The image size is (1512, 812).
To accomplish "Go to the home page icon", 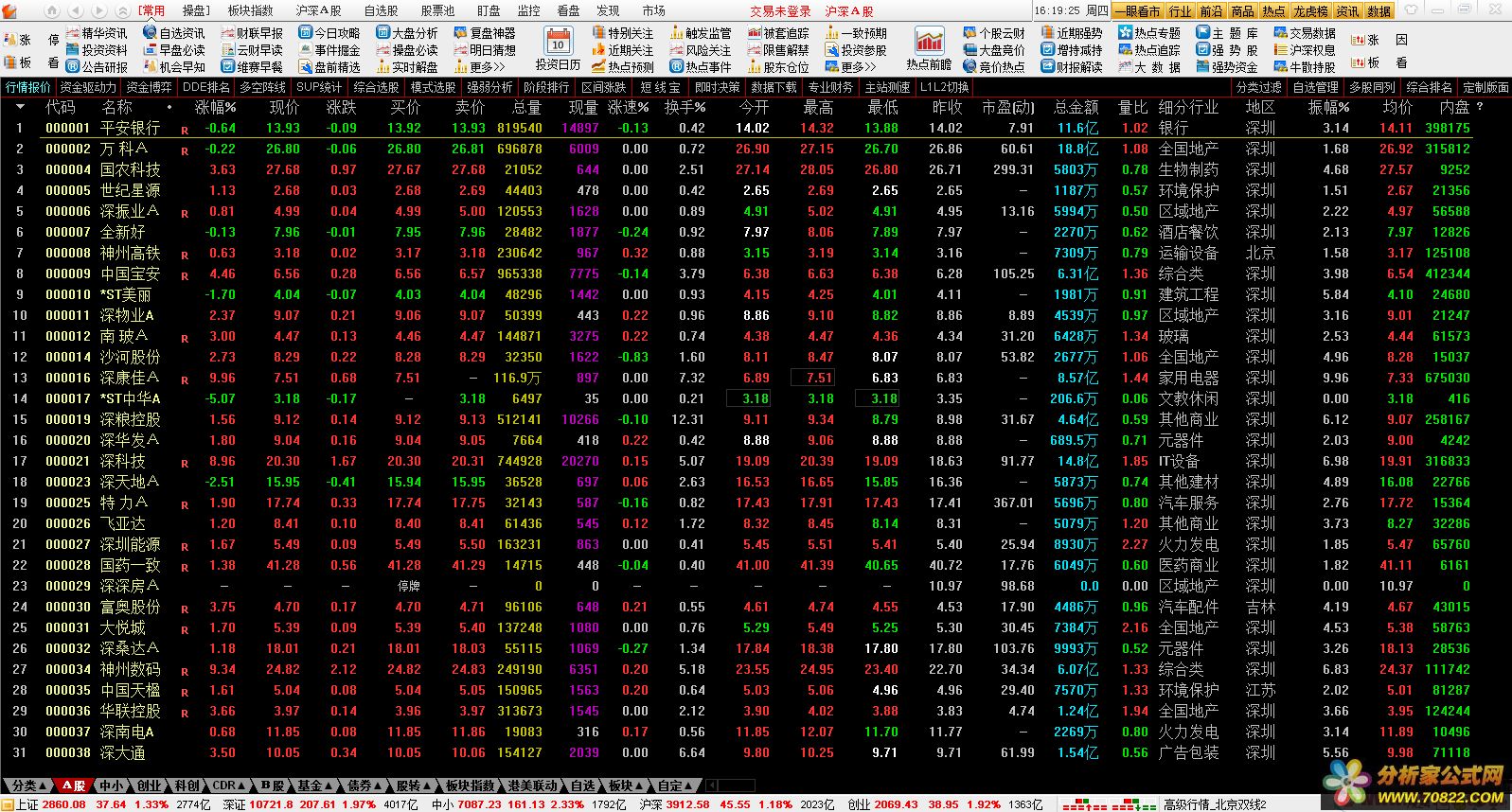I will click(50, 10).
